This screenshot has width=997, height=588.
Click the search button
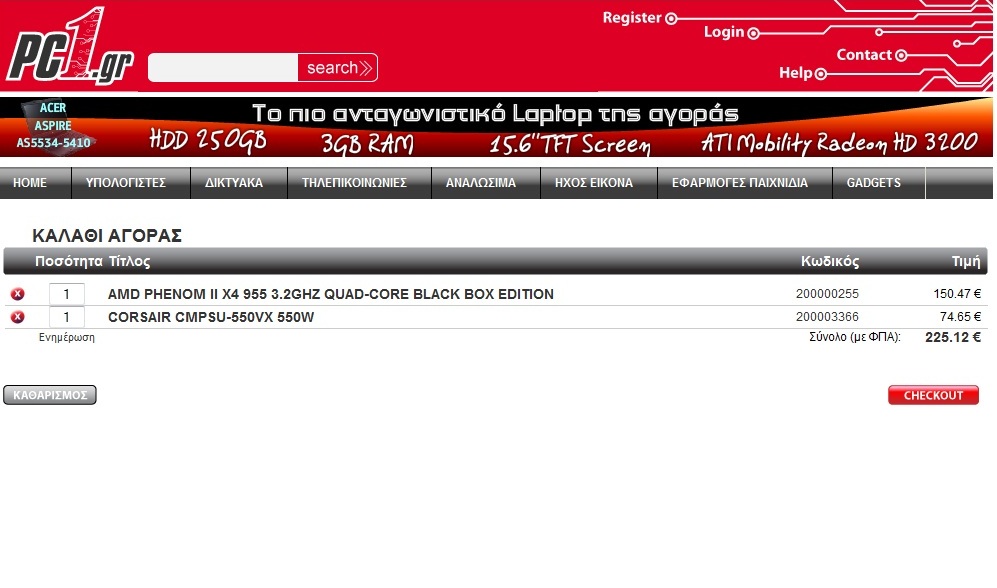(338, 67)
